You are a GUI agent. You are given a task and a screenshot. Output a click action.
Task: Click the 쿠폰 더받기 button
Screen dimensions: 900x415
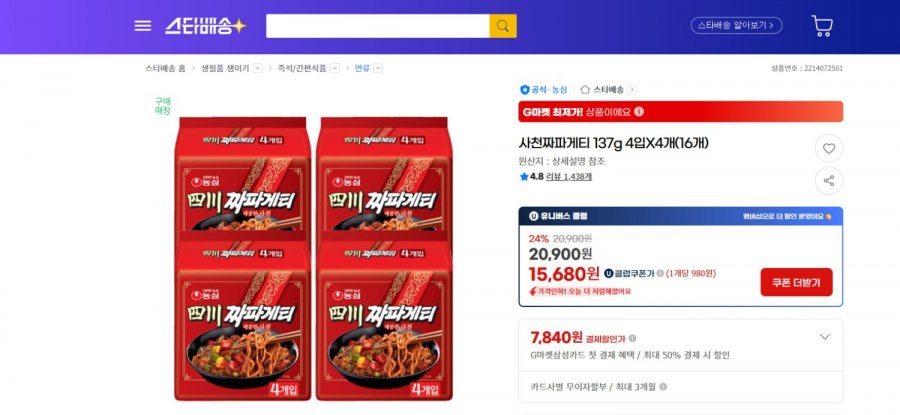pos(796,282)
